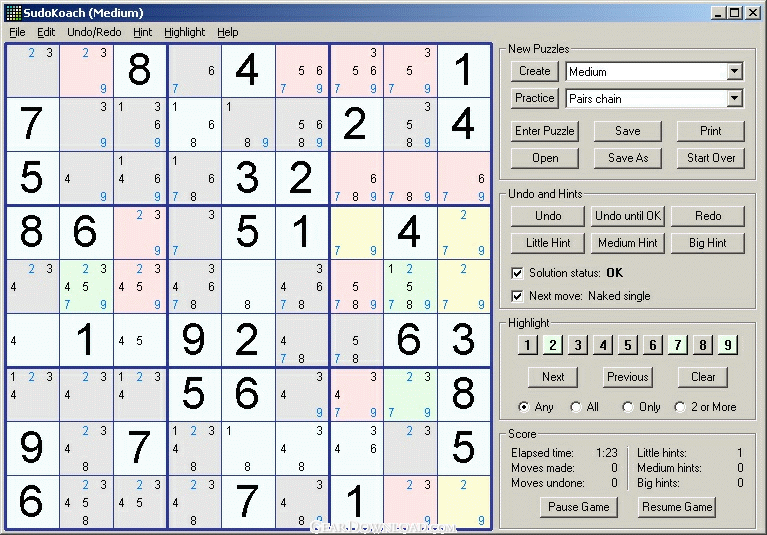
Task: Click the Practice button
Action: [x=535, y=98]
